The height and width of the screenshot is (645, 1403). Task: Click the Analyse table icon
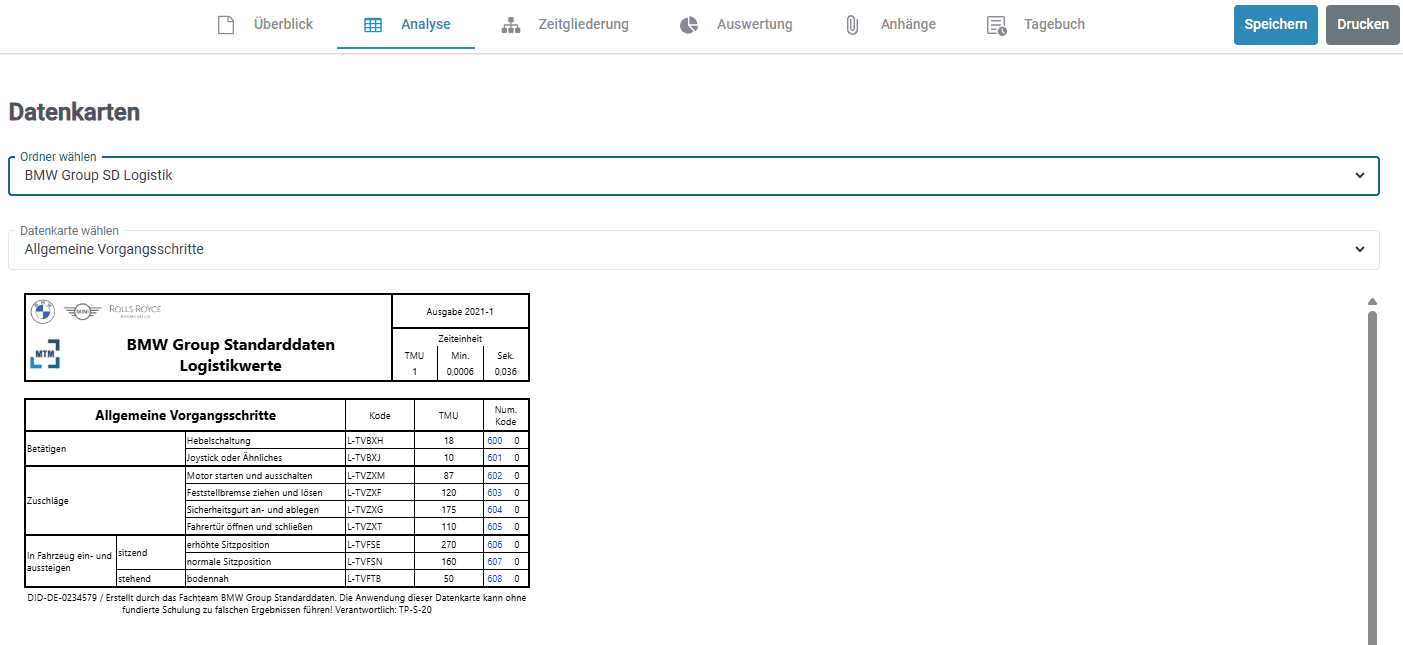(x=372, y=25)
